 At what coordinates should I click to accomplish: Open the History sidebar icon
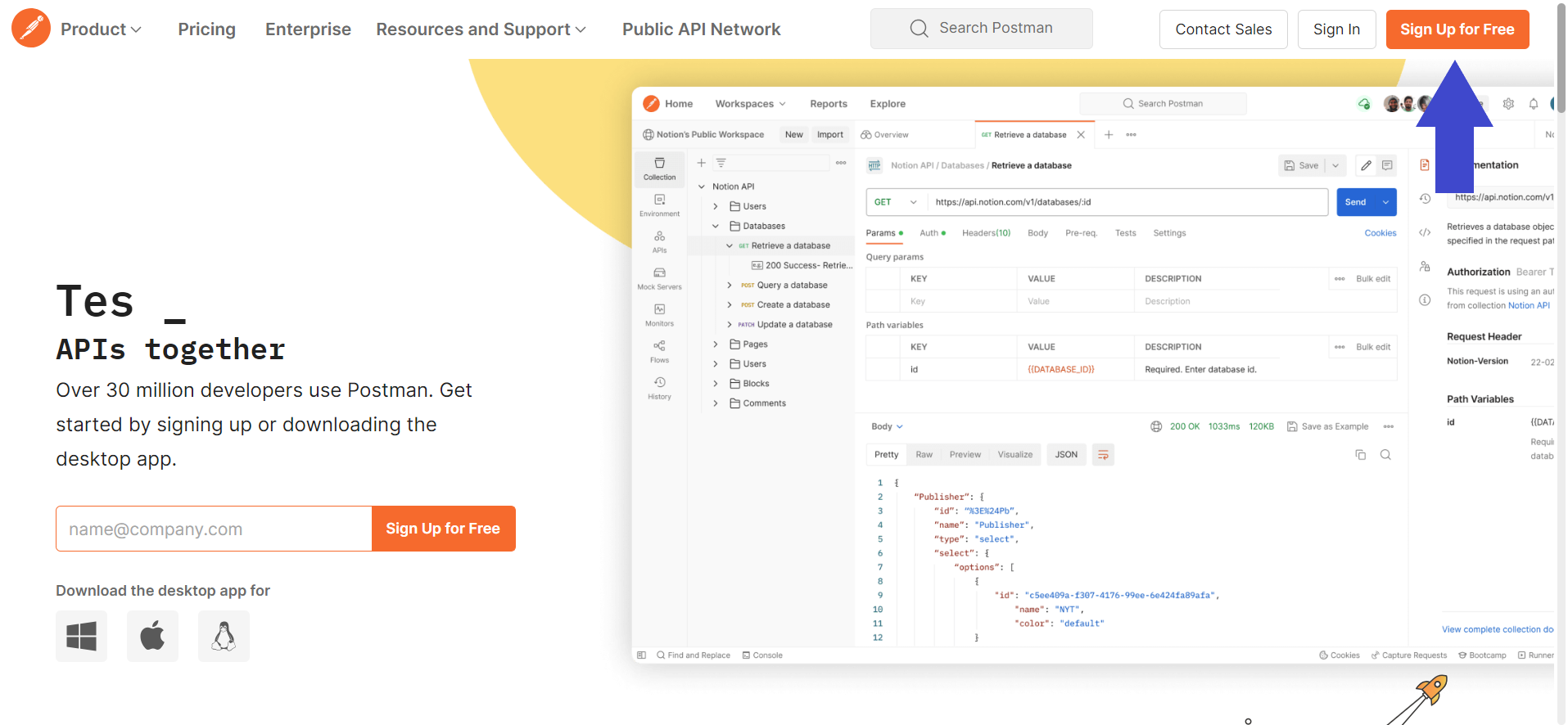[x=659, y=388]
